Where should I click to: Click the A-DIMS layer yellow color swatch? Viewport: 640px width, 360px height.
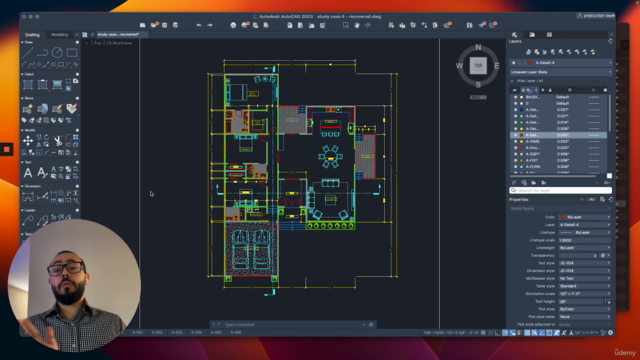click(x=521, y=142)
